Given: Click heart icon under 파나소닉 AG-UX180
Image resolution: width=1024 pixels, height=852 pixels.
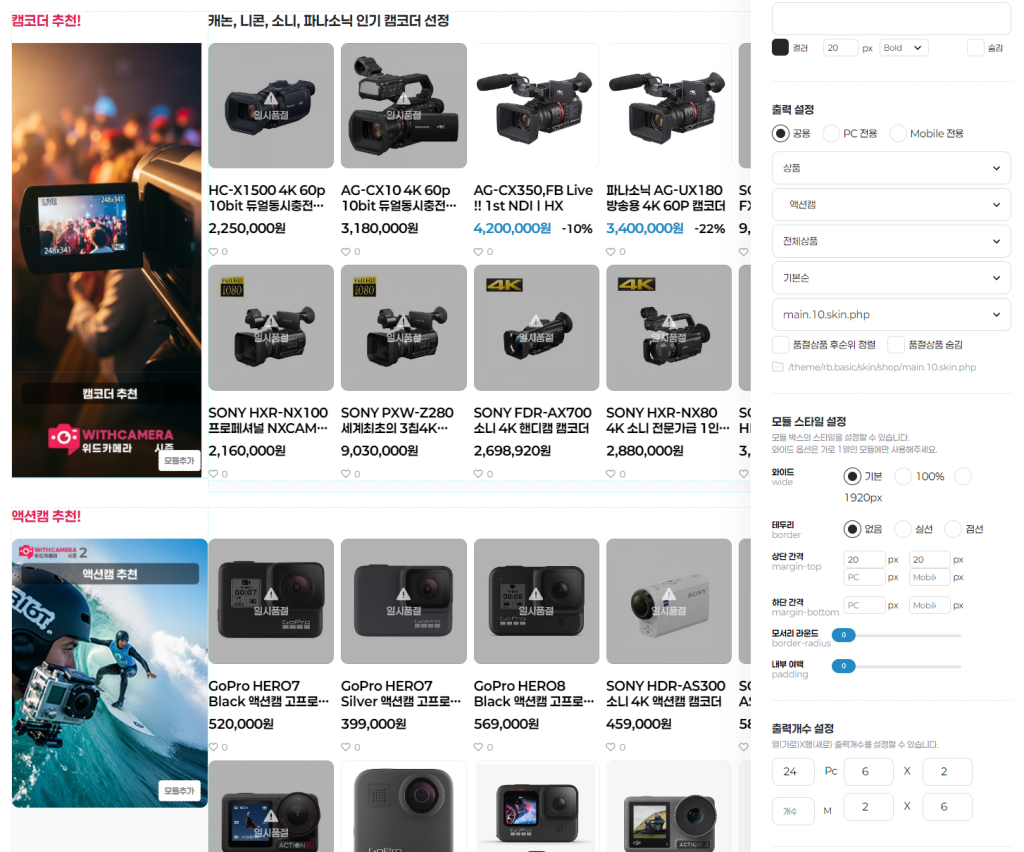Looking at the screenshot, I should [x=611, y=252].
